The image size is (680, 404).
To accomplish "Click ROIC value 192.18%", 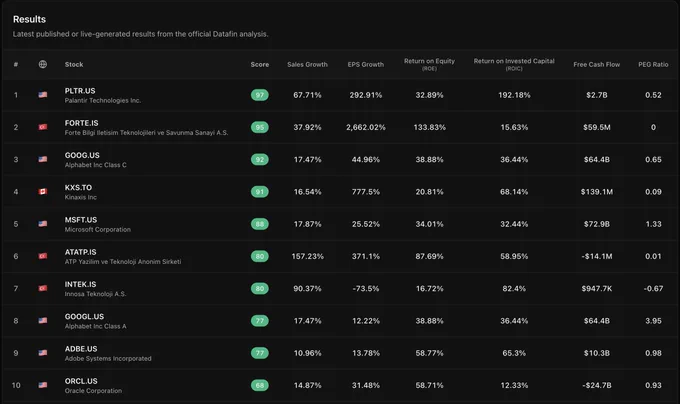I will [x=514, y=95].
